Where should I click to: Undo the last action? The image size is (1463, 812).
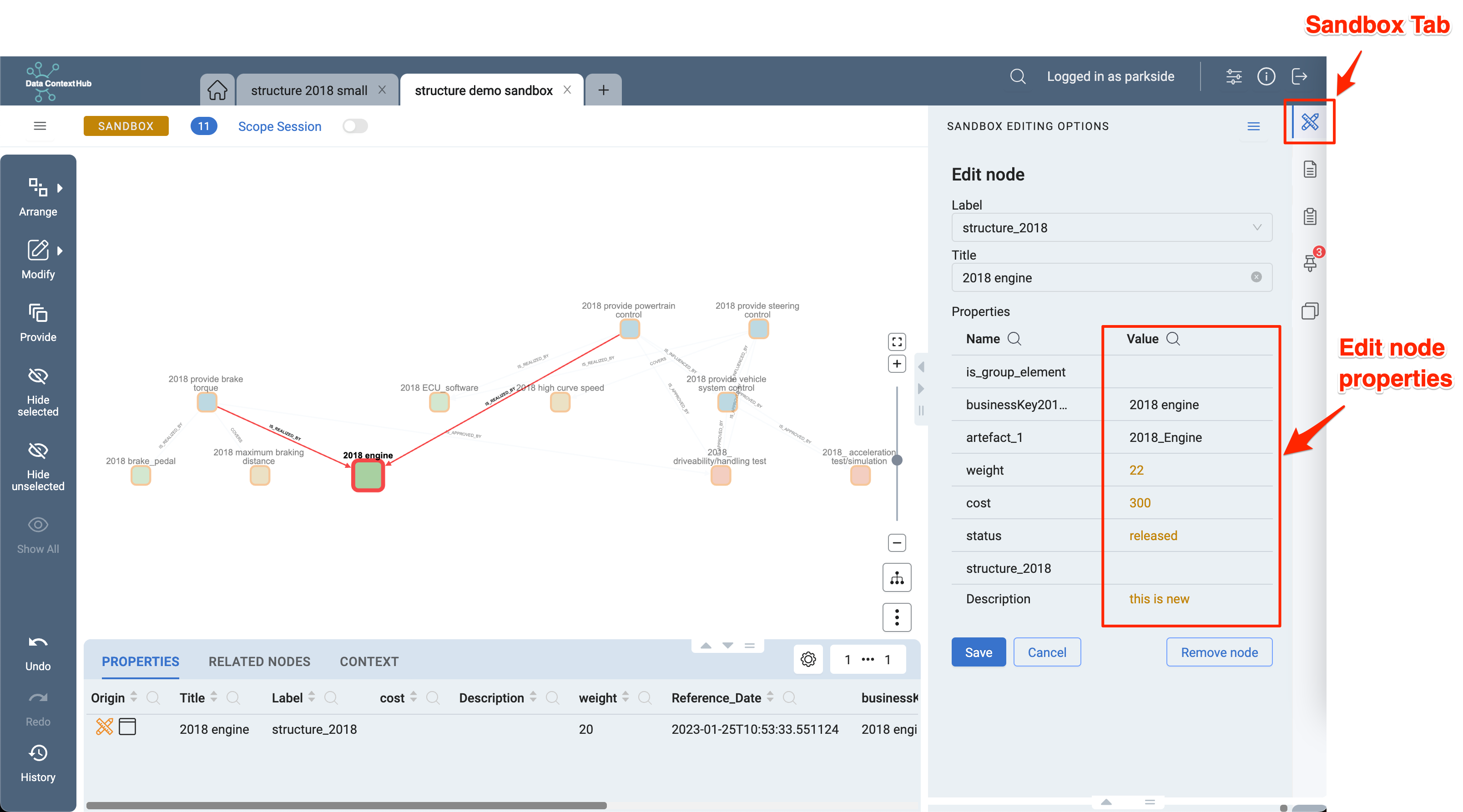(38, 654)
